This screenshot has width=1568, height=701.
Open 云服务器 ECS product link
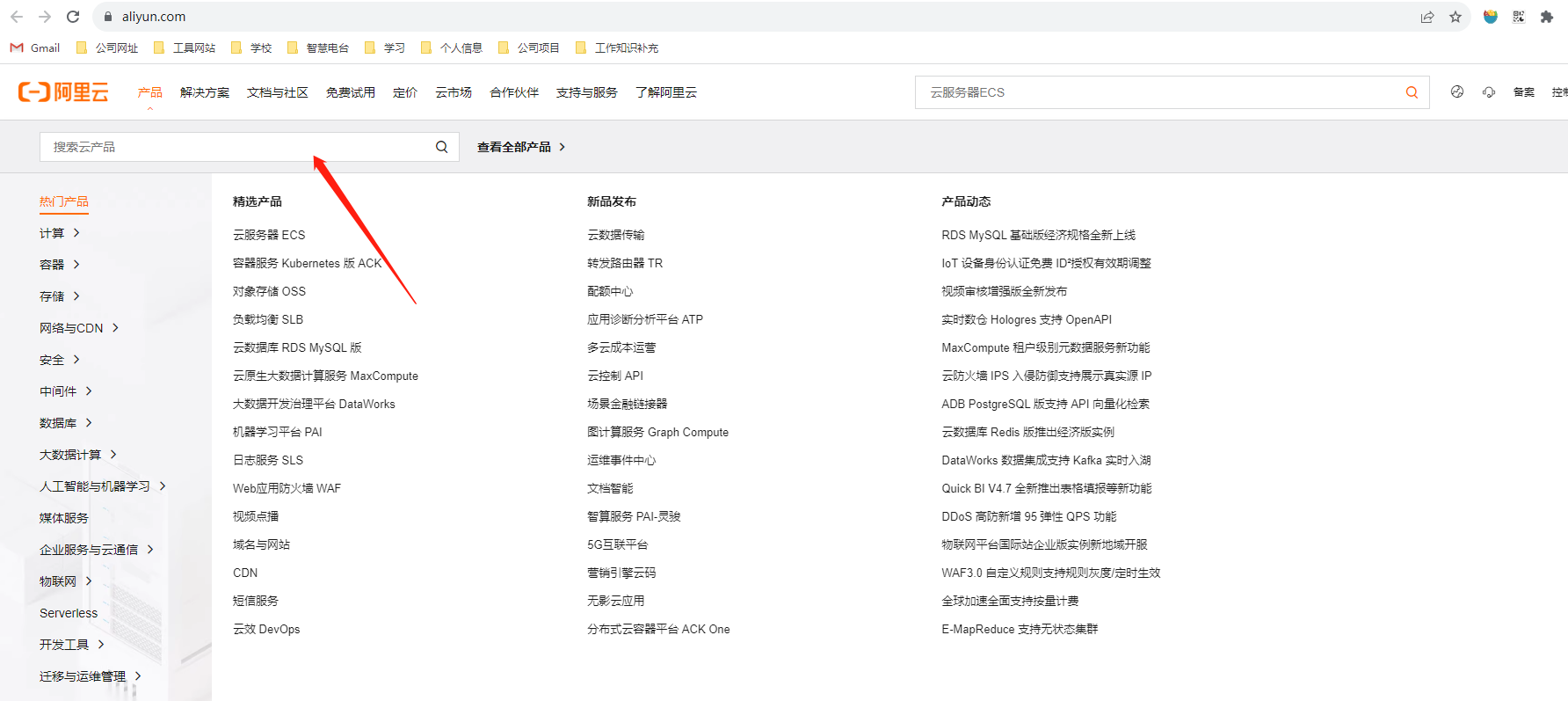pyautogui.click(x=269, y=235)
